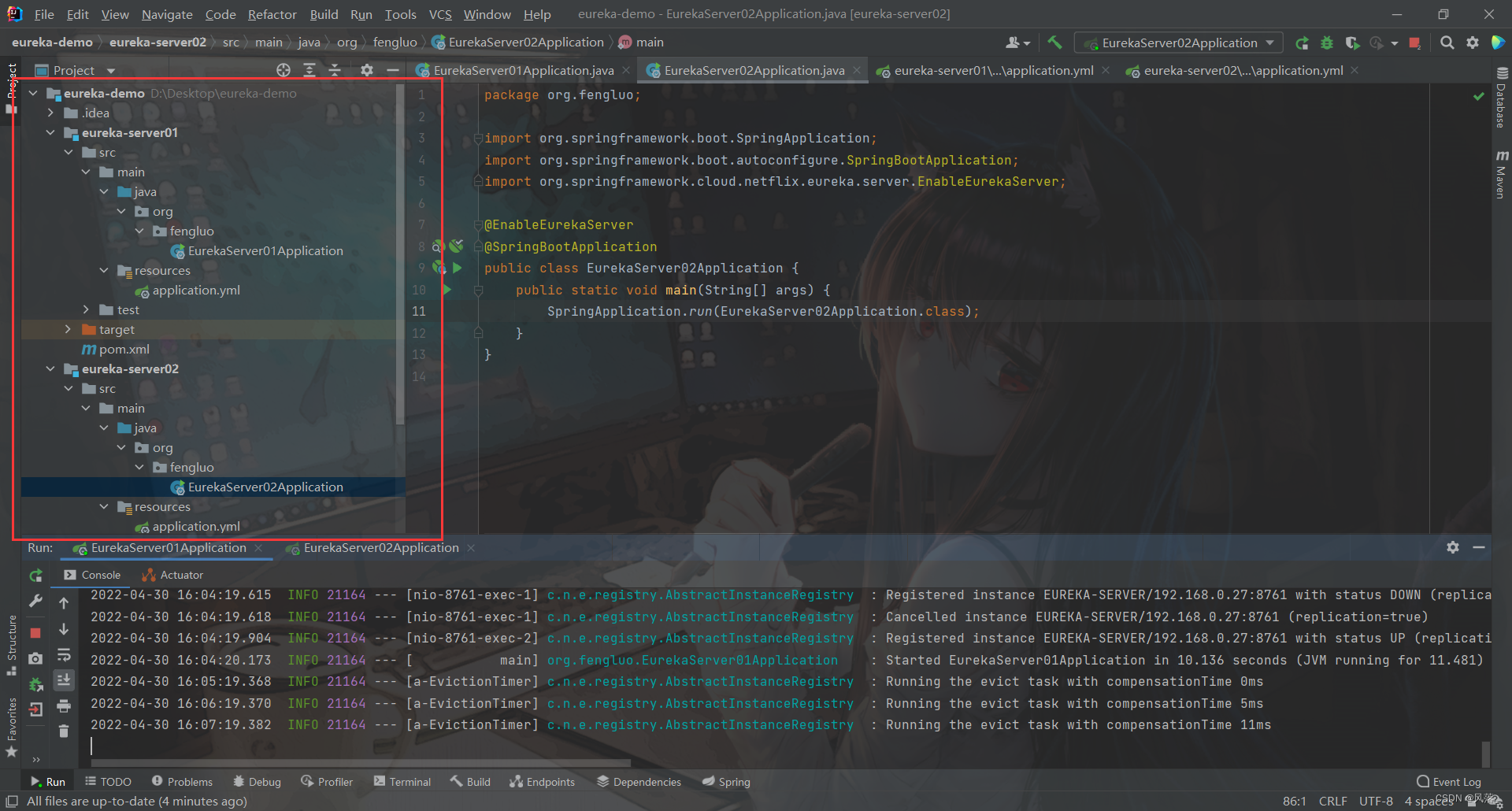Screen dimensions: 1512x811
Task: Click the console horizontal scrollbar
Action: point(361,763)
